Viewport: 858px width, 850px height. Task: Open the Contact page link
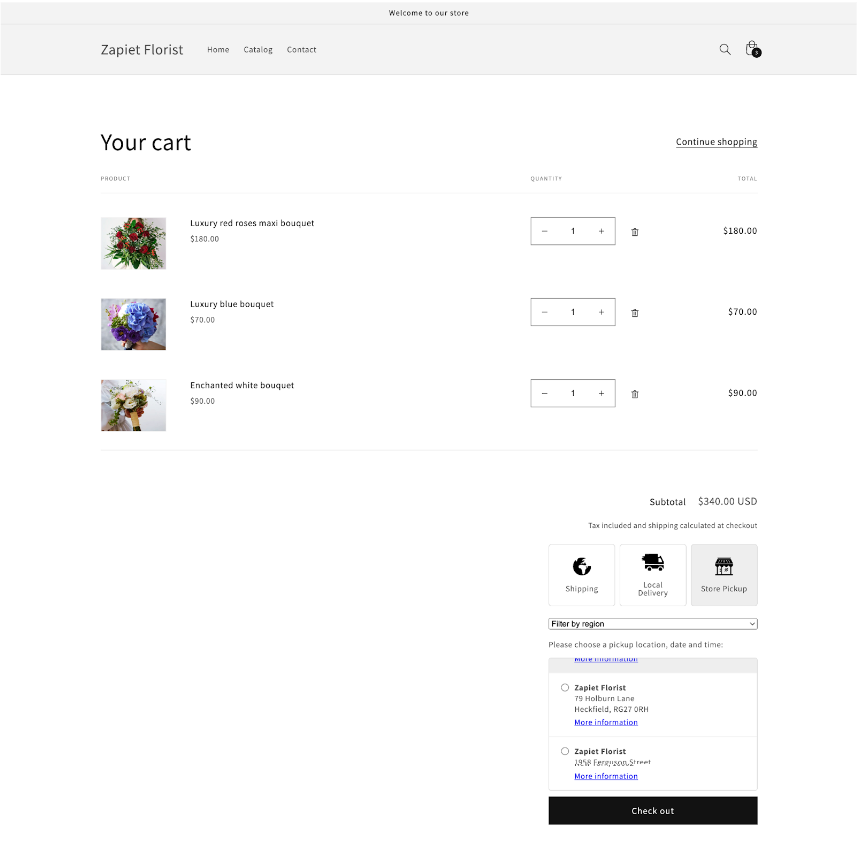(301, 49)
